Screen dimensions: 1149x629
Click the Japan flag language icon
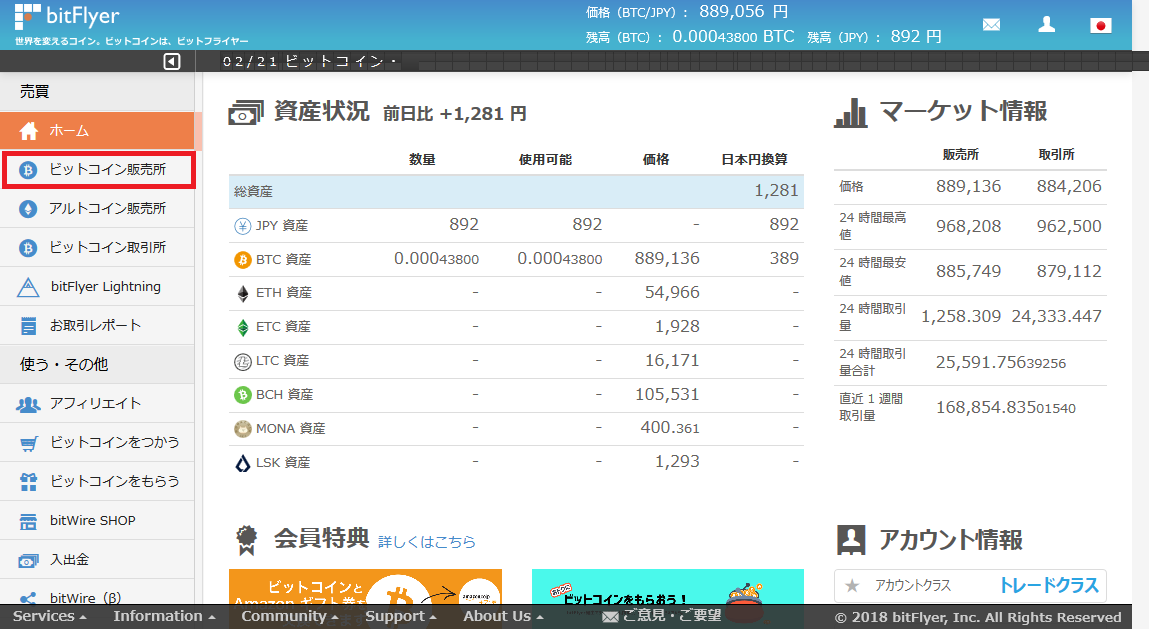point(1101,26)
